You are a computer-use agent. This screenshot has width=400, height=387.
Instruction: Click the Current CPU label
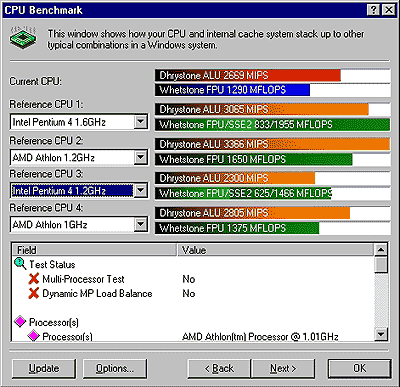pyautogui.click(x=35, y=81)
